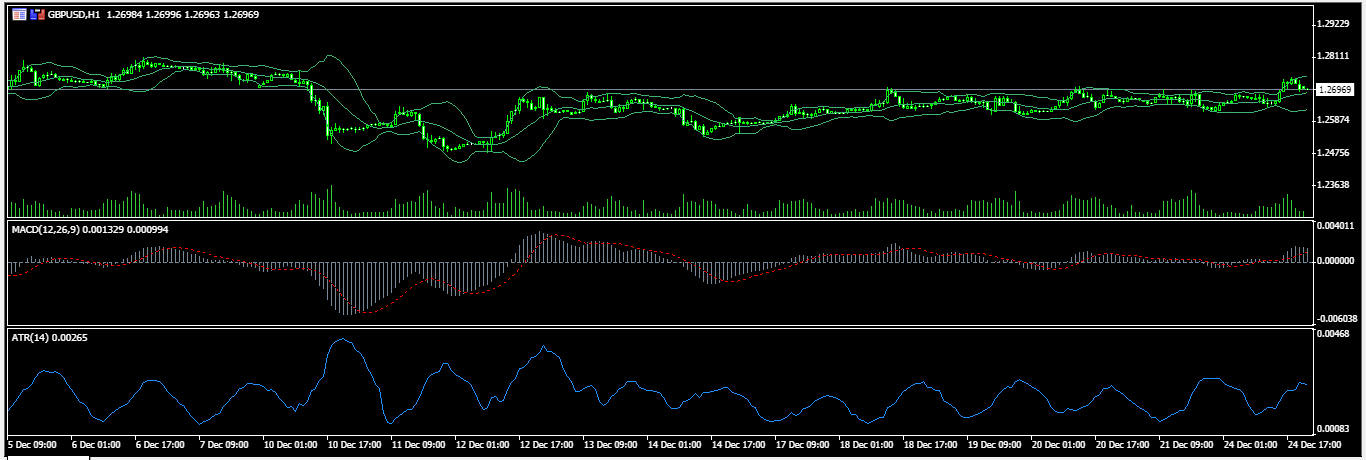Click the 1.23638 price scale label
The image size is (1366, 460).
[1335, 185]
